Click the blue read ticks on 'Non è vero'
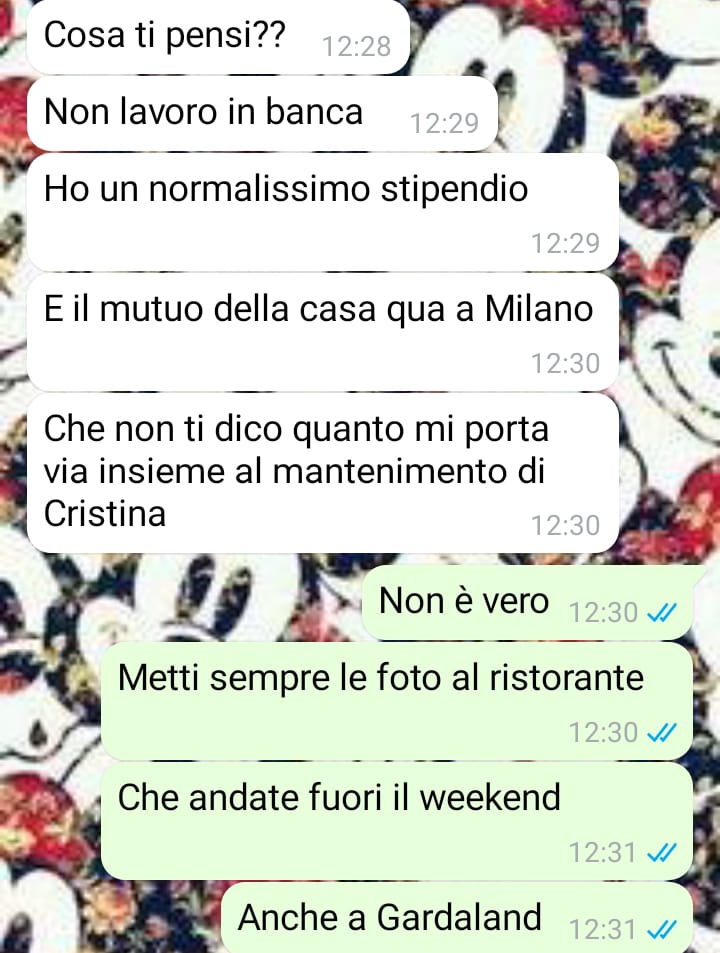 click(662, 613)
